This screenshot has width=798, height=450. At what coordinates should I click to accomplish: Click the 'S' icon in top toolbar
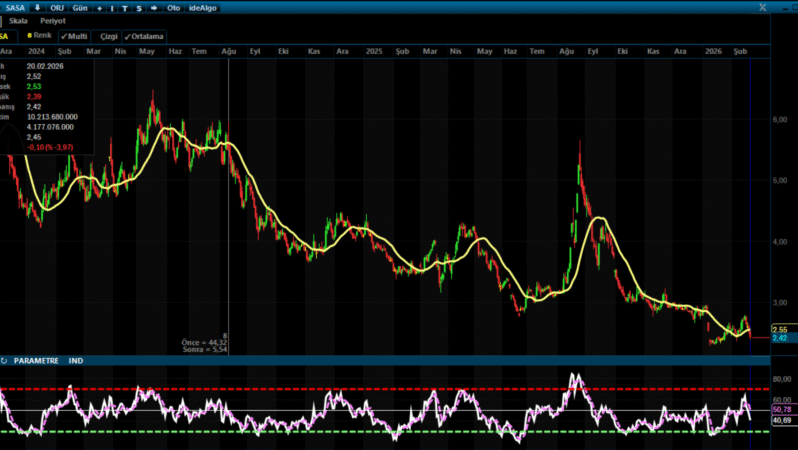[x=138, y=8]
